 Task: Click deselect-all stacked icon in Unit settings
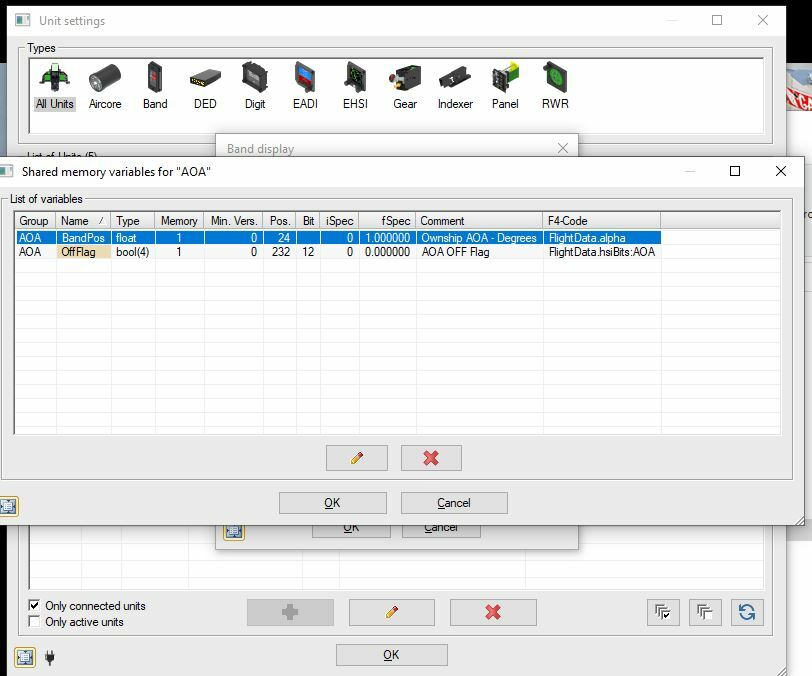click(x=705, y=612)
